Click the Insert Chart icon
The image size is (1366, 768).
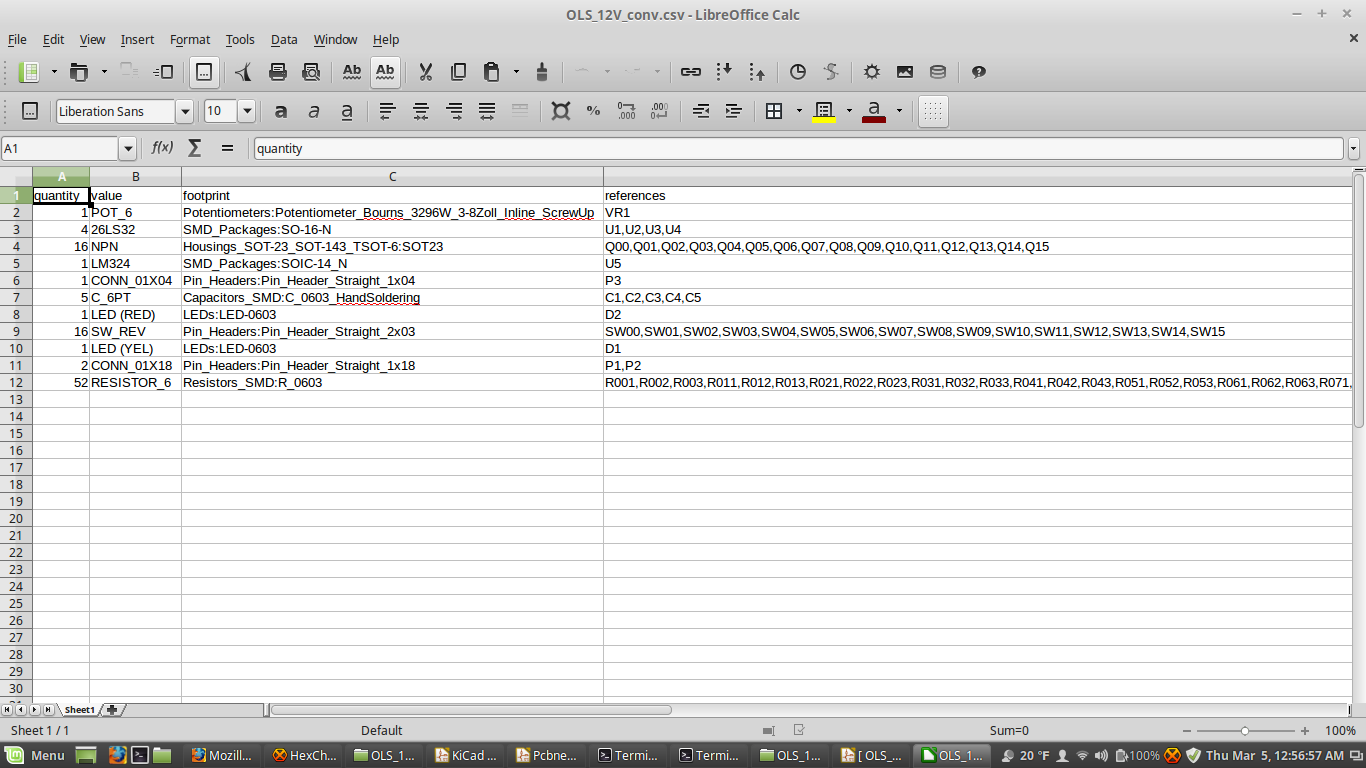coord(798,72)
